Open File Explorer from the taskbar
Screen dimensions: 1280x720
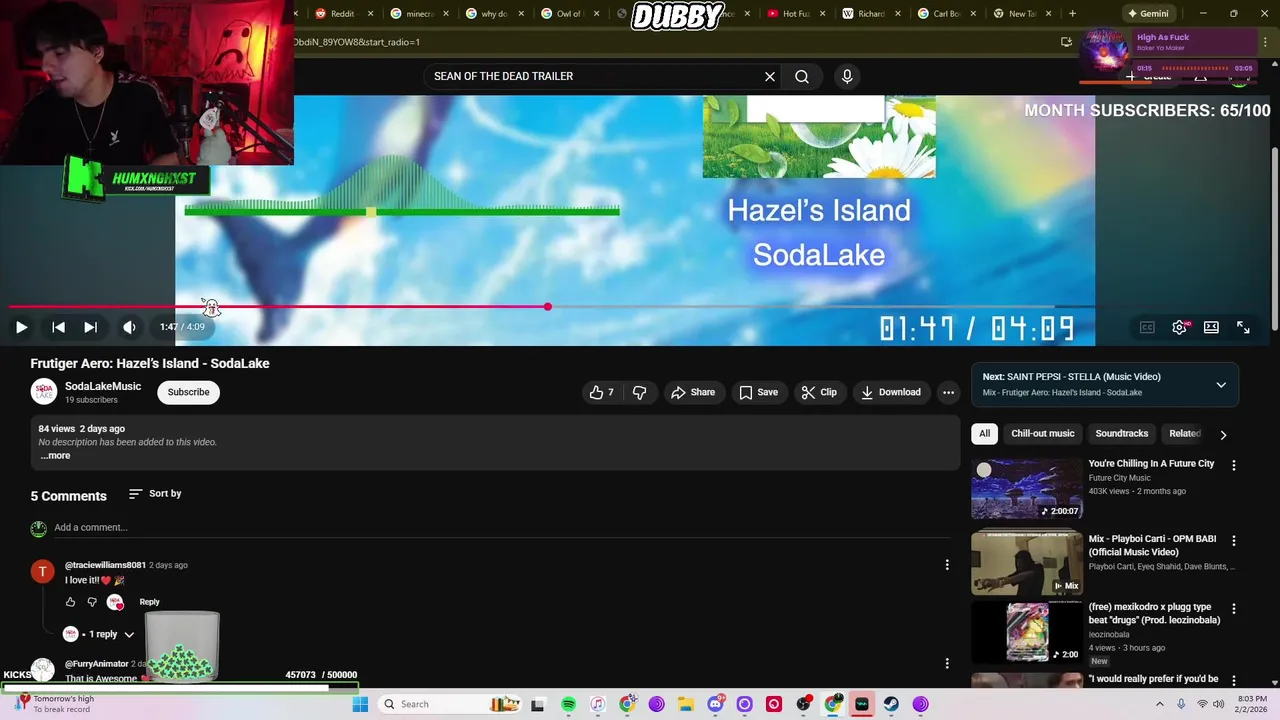(685, 704)
